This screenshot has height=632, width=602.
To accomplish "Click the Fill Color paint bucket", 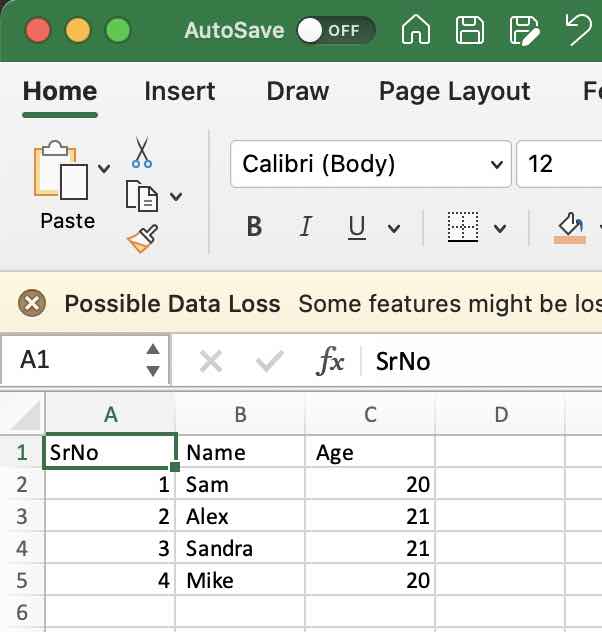I will 570,225.
